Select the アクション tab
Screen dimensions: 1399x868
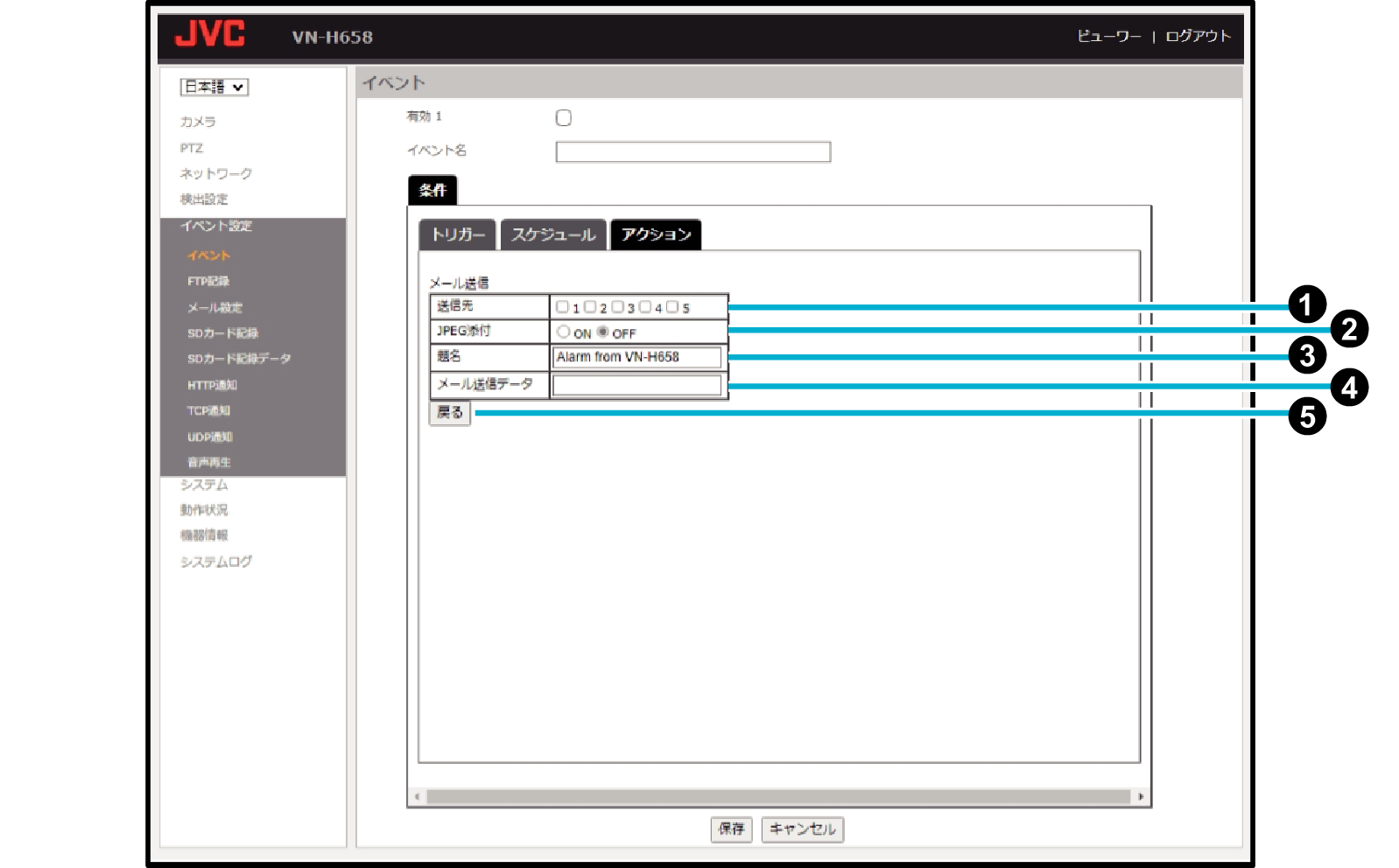pos(656,234)
